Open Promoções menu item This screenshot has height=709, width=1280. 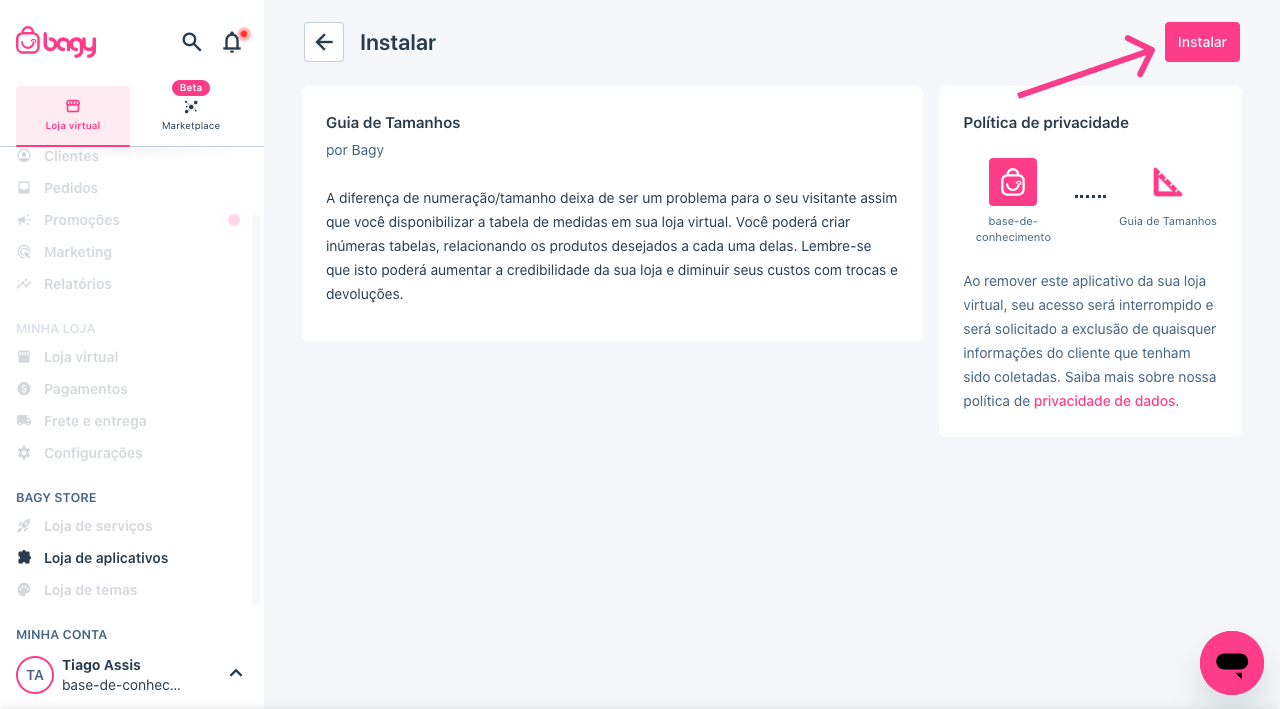82,220
